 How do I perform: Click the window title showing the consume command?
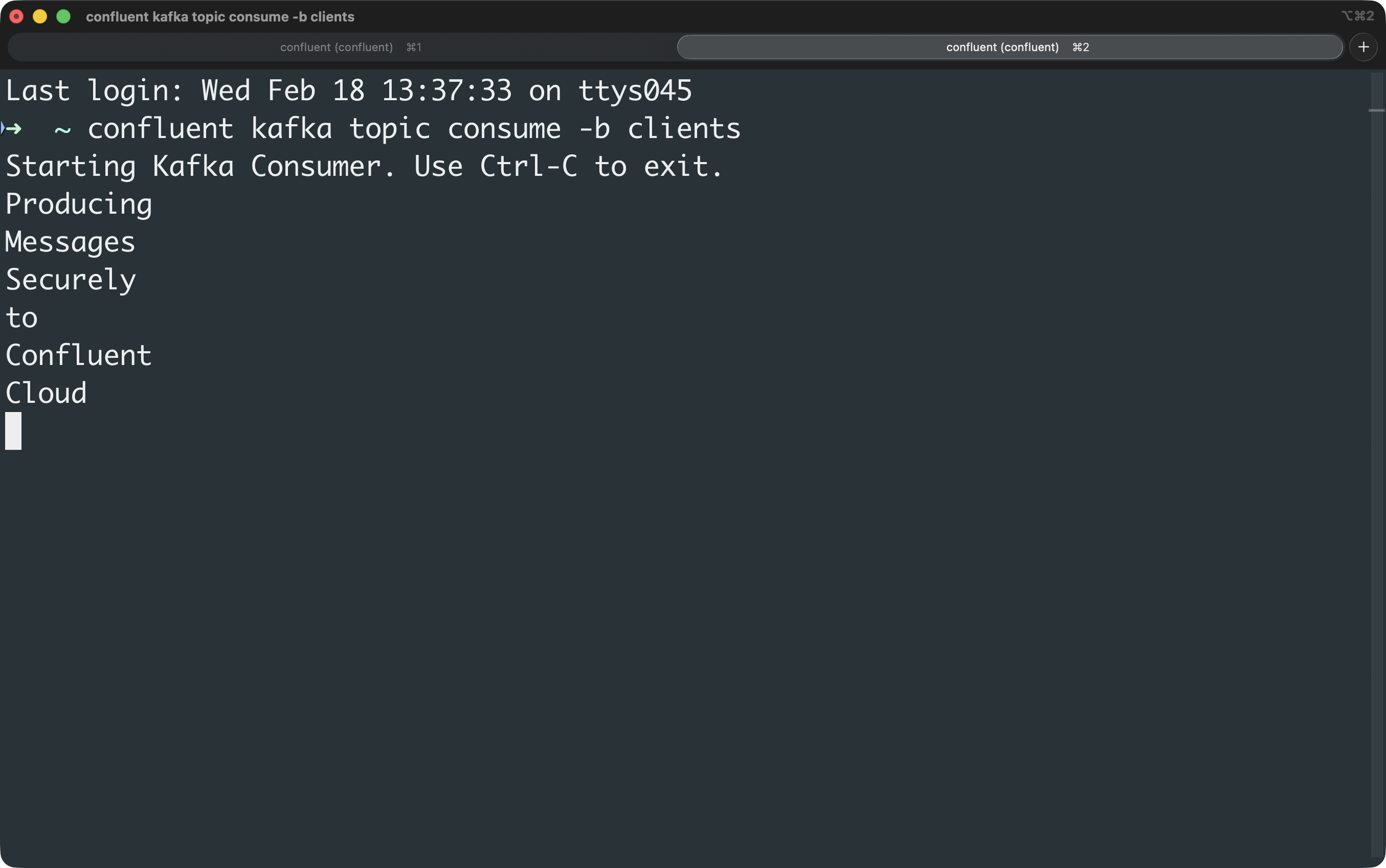[x=220, y=17]
